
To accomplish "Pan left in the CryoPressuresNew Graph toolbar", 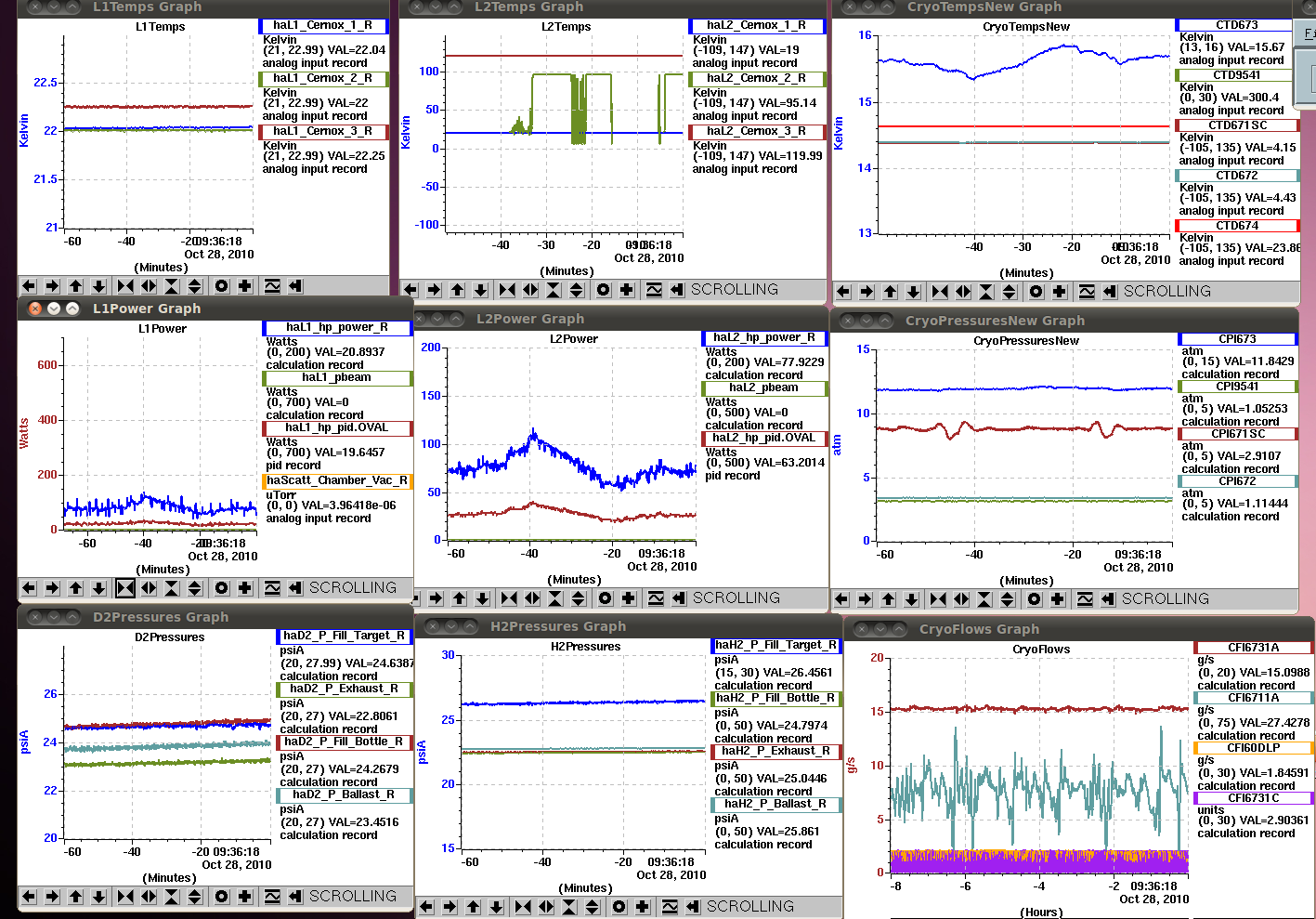I will [x=841, y=599].
